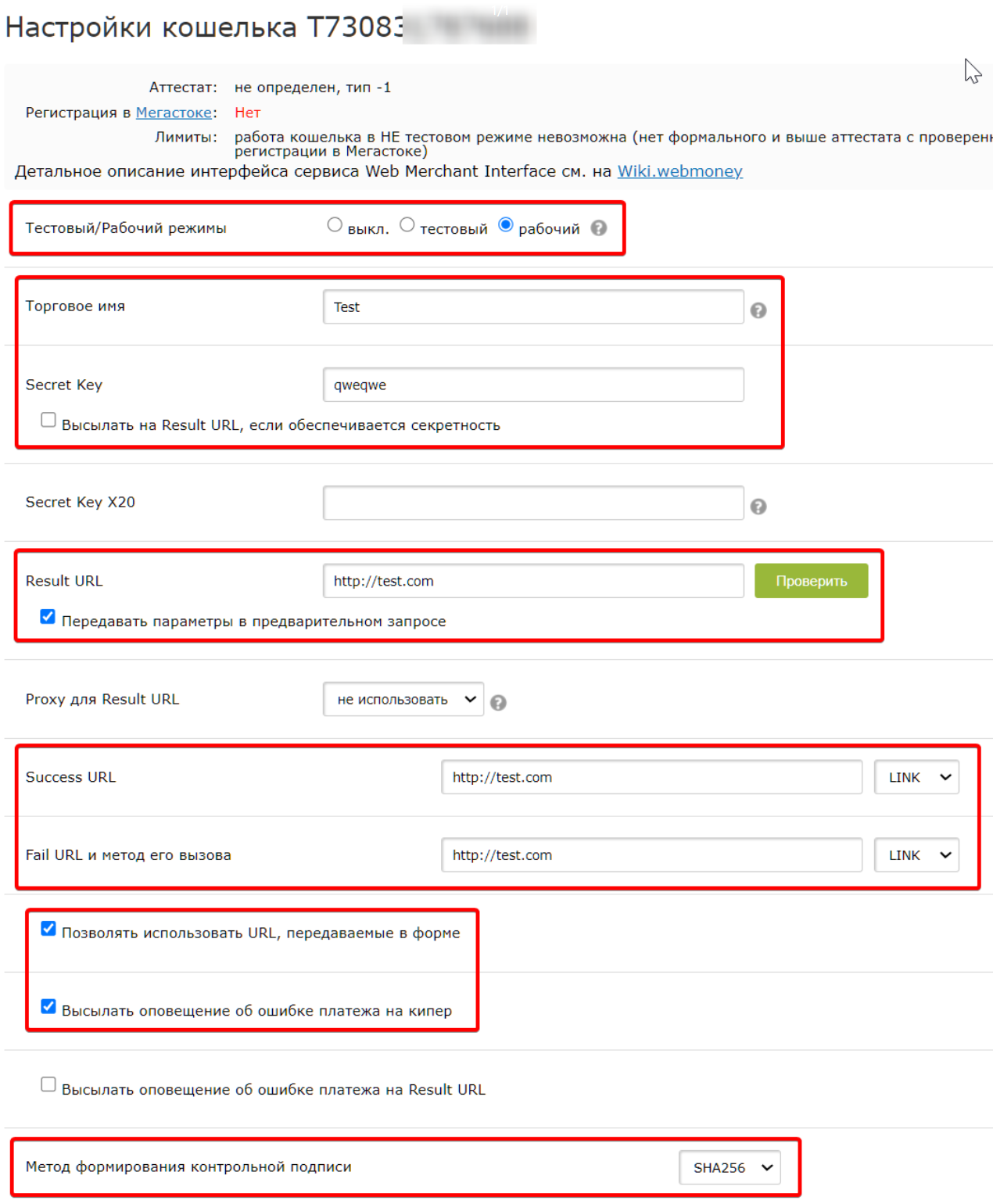
Task: Click help icon next to working mode radios
Action: pos(598,228)
